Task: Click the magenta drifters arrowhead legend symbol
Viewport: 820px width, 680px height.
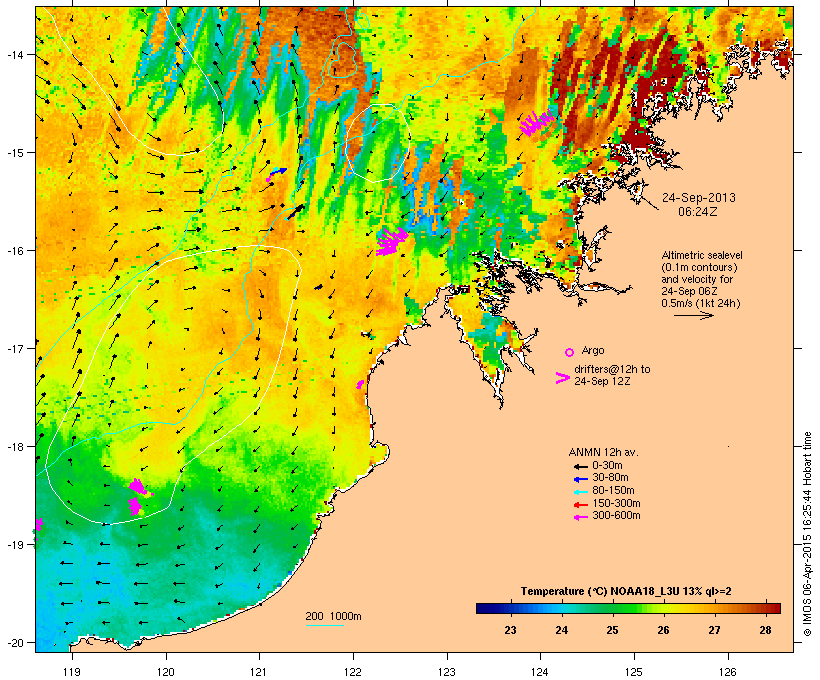Action: [562, 378]
